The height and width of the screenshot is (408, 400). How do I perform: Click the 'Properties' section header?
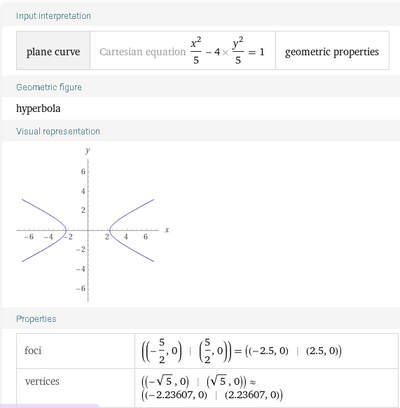(x=36, y=319)
